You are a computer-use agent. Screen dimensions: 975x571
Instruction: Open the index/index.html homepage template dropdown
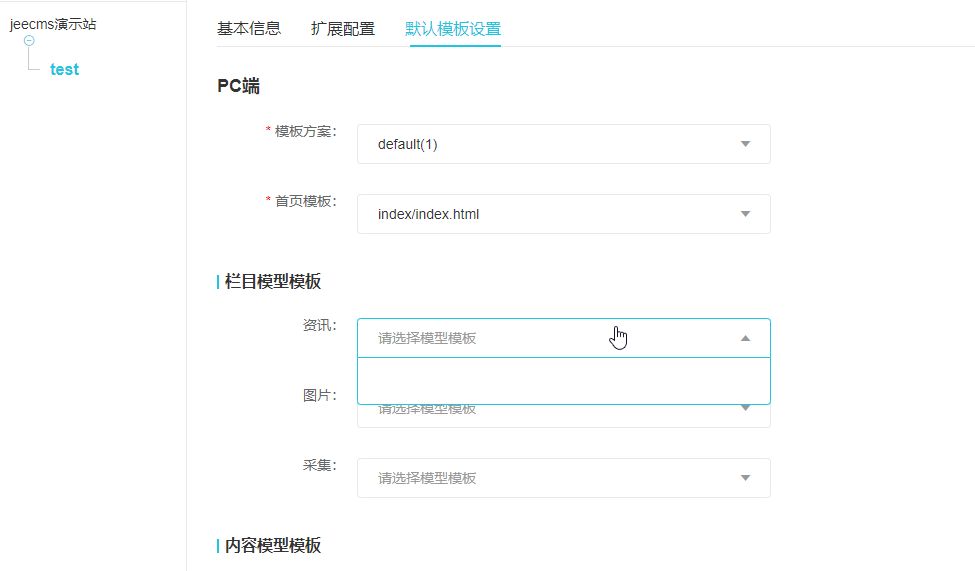540,214
